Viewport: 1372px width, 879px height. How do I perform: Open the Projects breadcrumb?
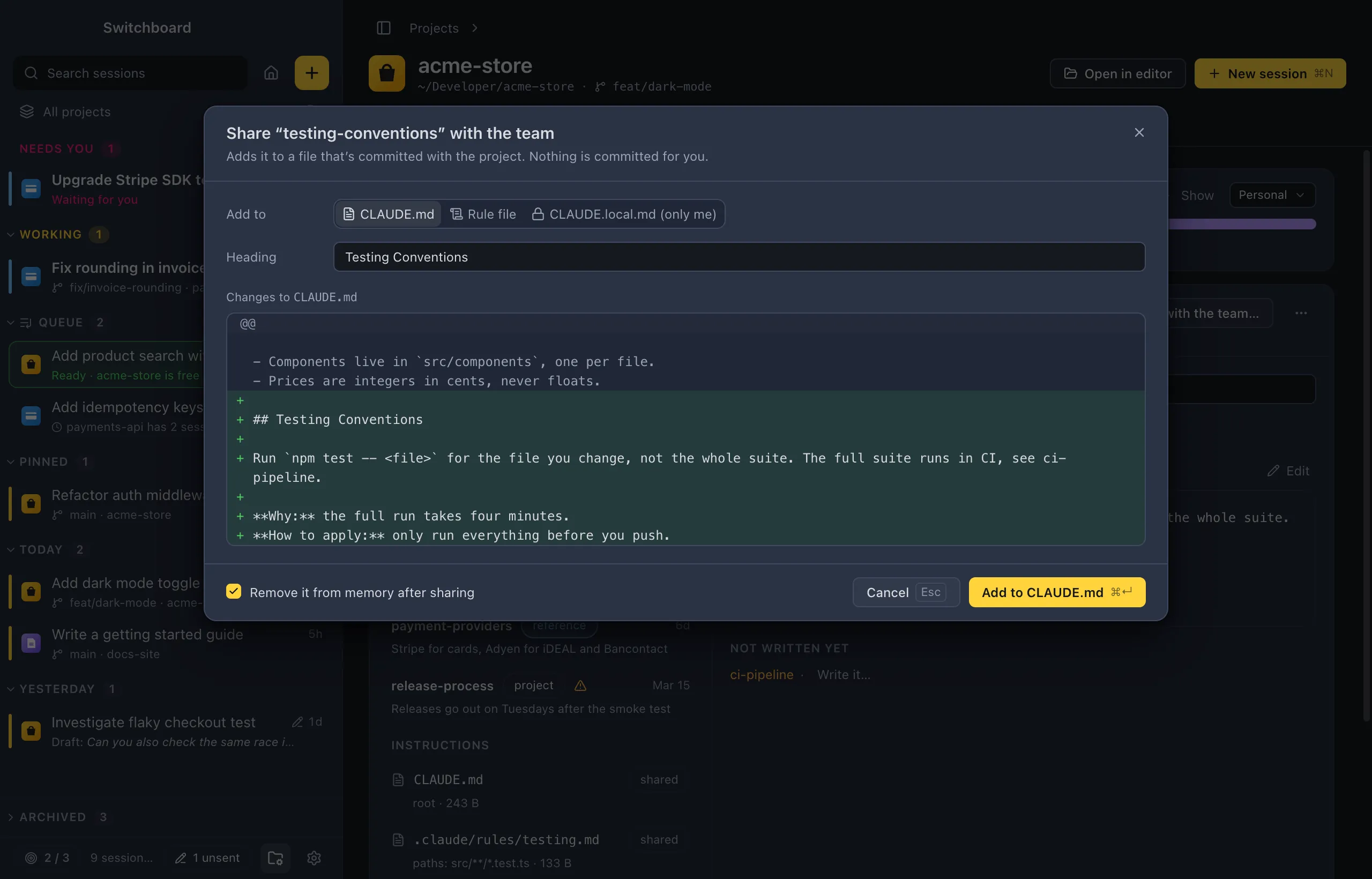[x=434, y=28]
